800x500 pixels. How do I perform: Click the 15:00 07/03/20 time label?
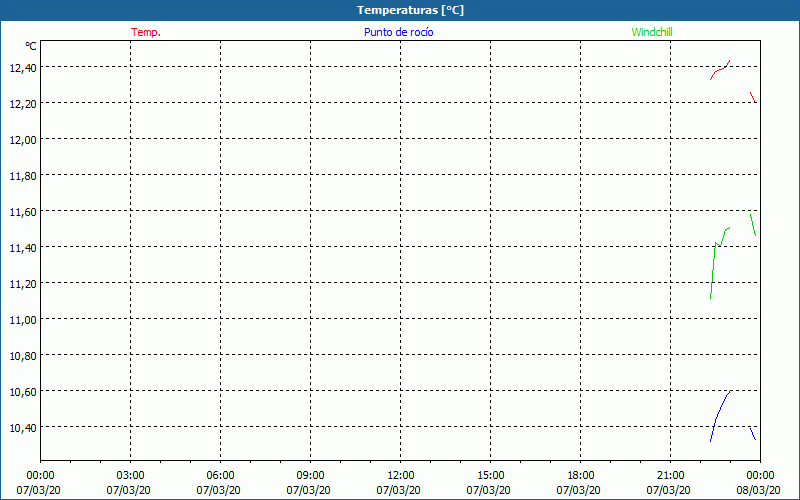pyautogui.click(x=489, y=483)
